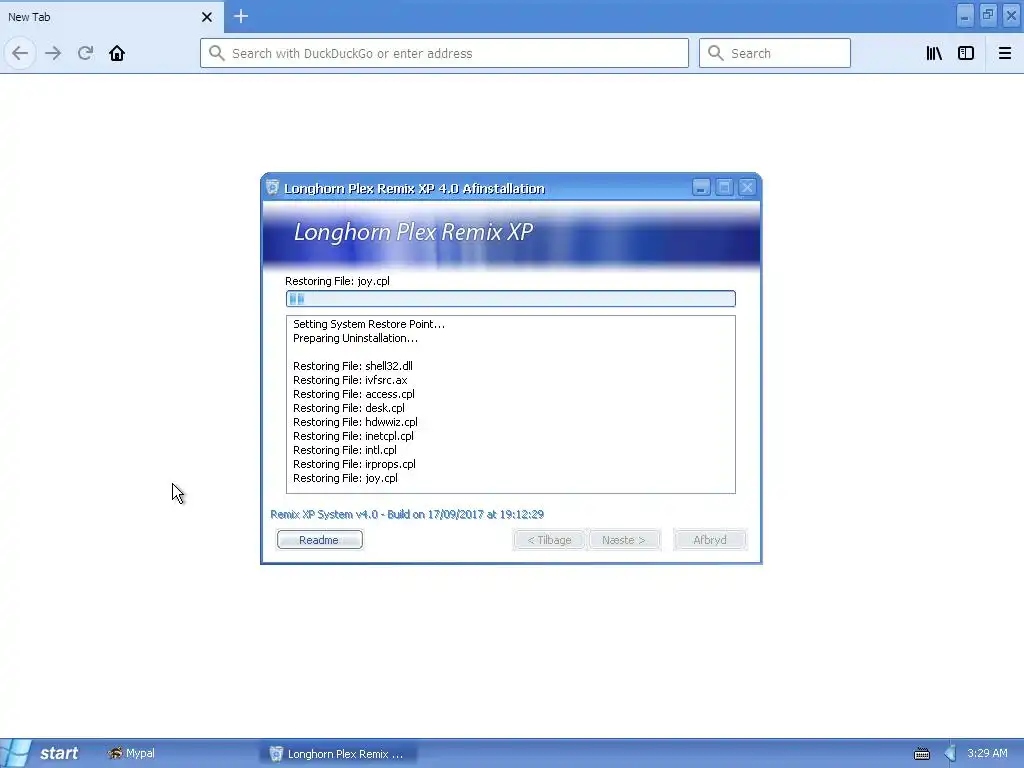The height and width of the screenshot is (768, 1024).
Task: Open the Windows start button
Action: pyautogui.click(x=40, y=754)
